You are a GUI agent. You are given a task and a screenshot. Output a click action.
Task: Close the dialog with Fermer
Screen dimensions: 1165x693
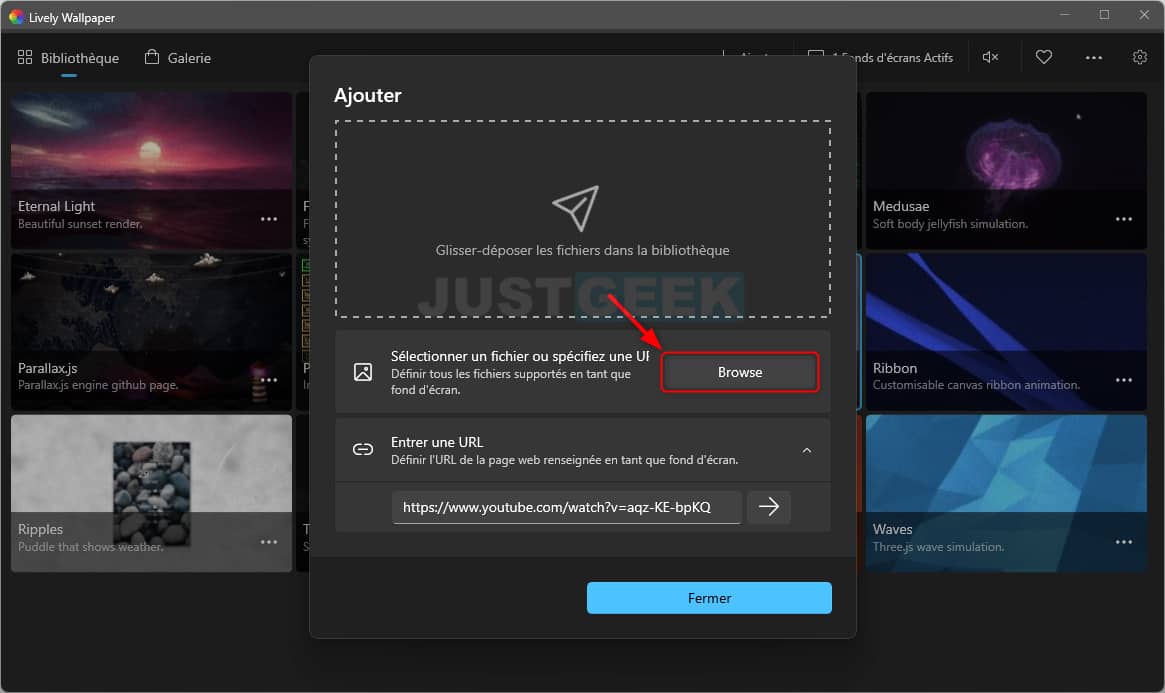(x=709, y=598)
